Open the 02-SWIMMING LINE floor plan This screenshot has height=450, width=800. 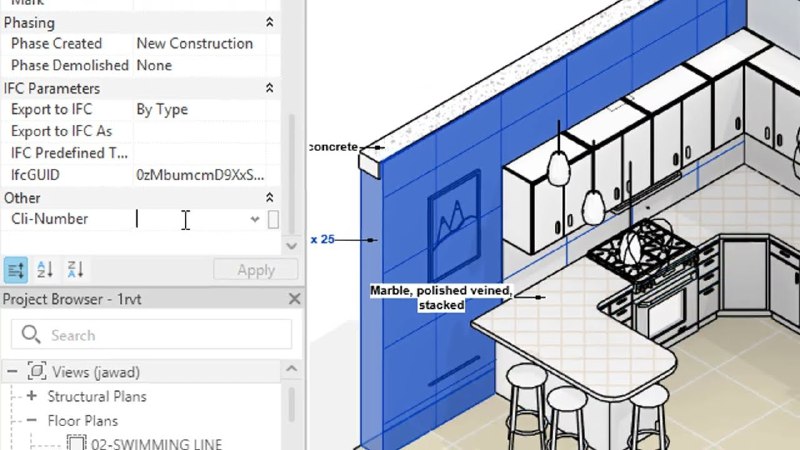point(157,443)
